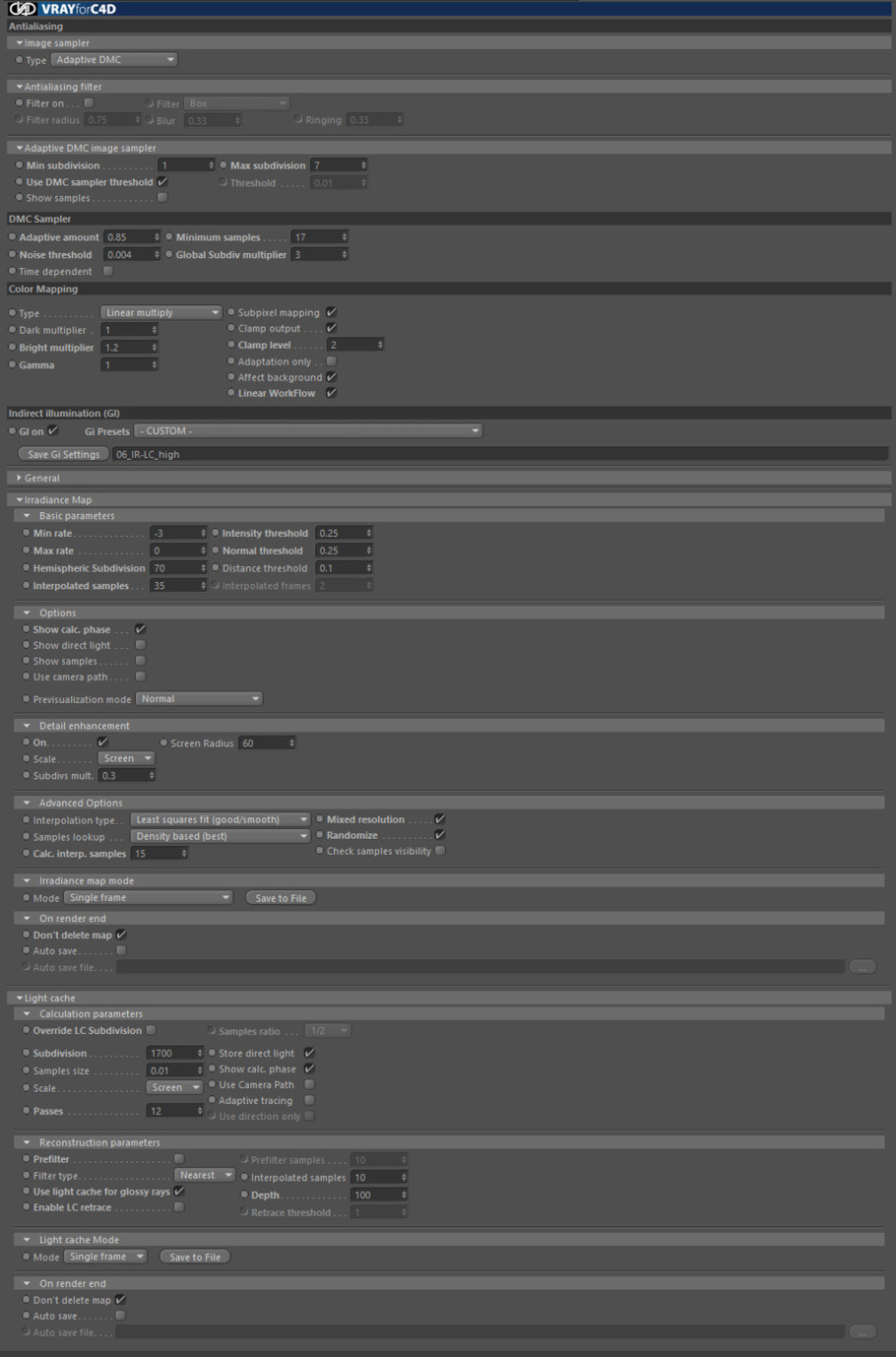
Task: Enable Adaptive tracing checkbox
Action: click(x=309, y=1100)
